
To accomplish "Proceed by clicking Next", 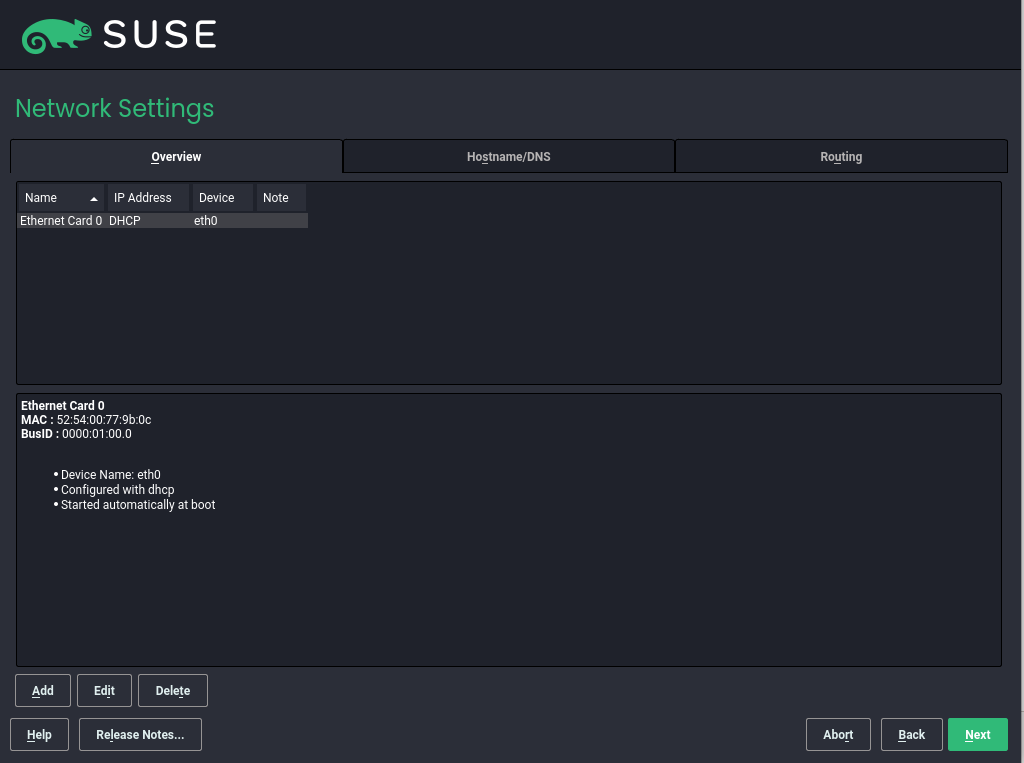I will (x=977, y=734).
